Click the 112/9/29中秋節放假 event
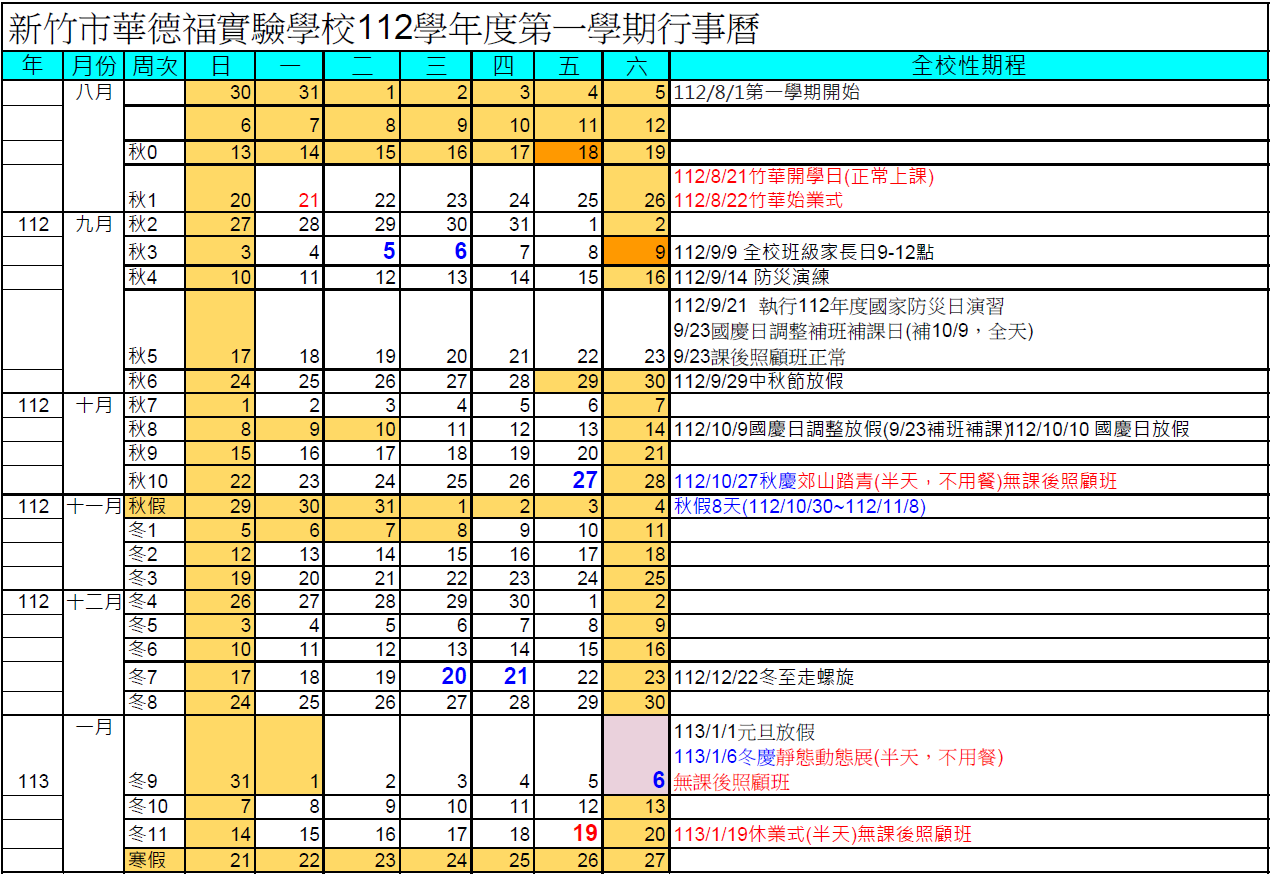This screenshot has height=874, width=1270. (760, 381)
